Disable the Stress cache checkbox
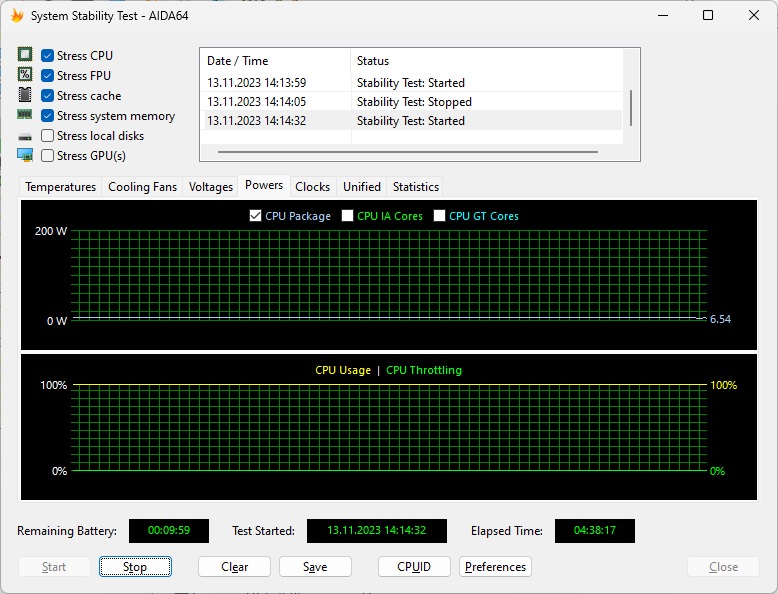This screenshot has width=778, height=594. (x=47, y=95)
